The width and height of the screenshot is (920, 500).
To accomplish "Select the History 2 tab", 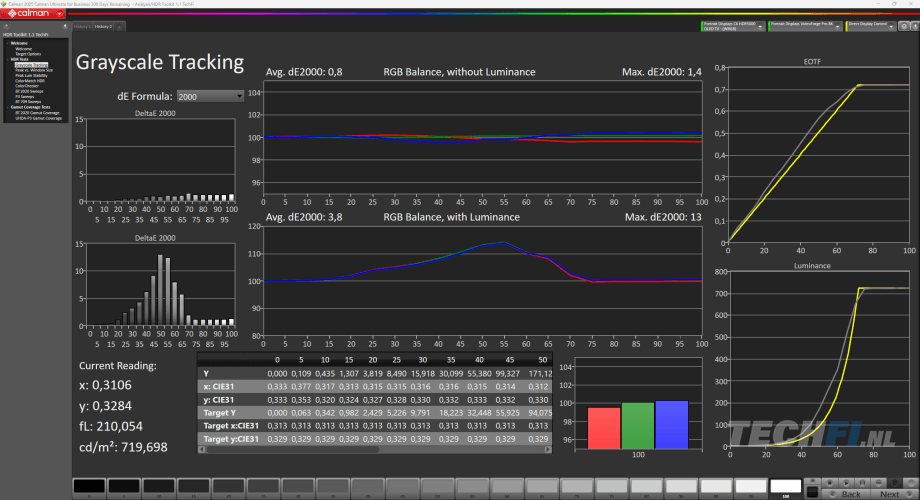I will click(104, 25).
